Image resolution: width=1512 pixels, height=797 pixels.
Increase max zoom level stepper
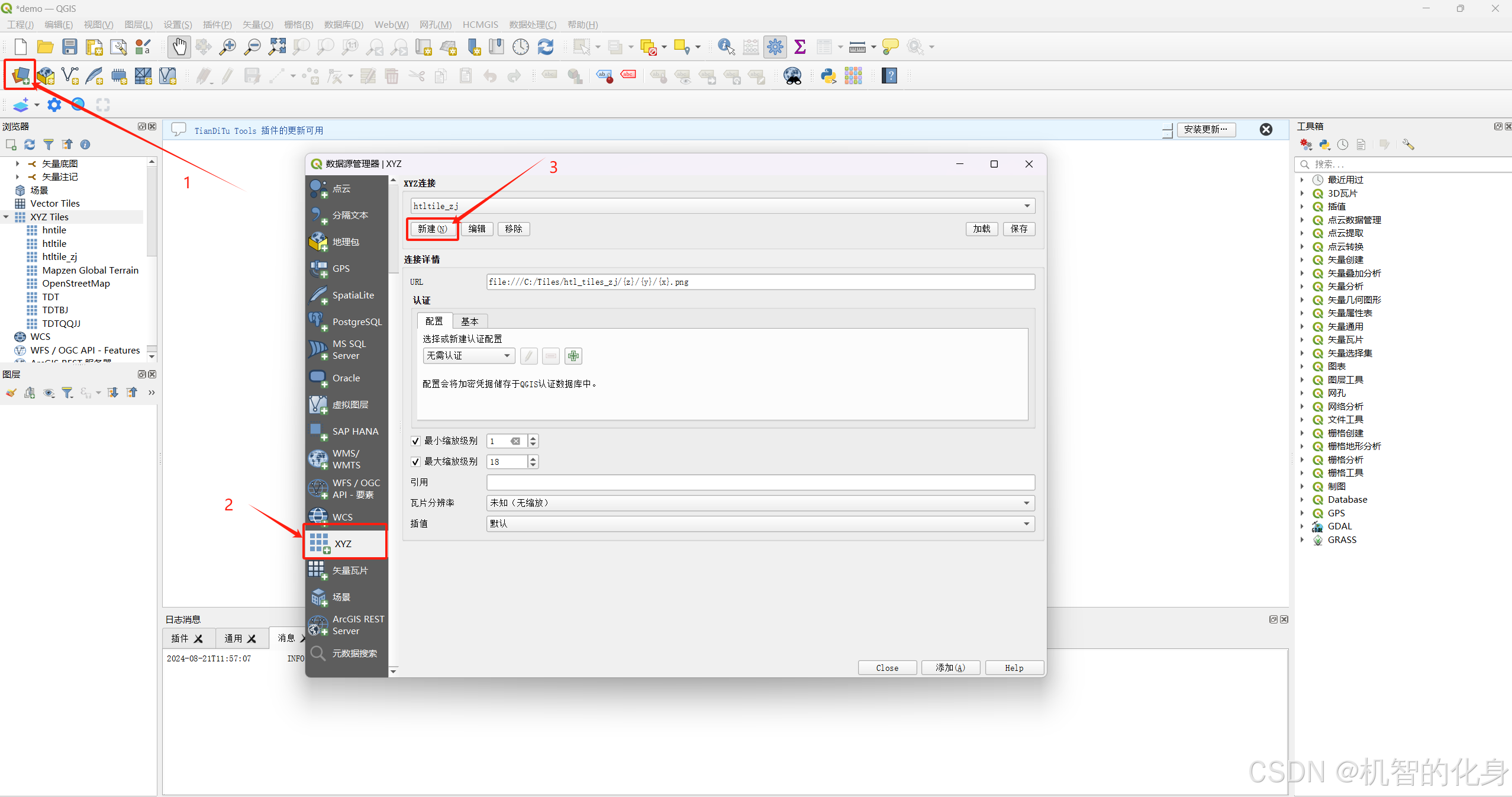tap(533, 458)
